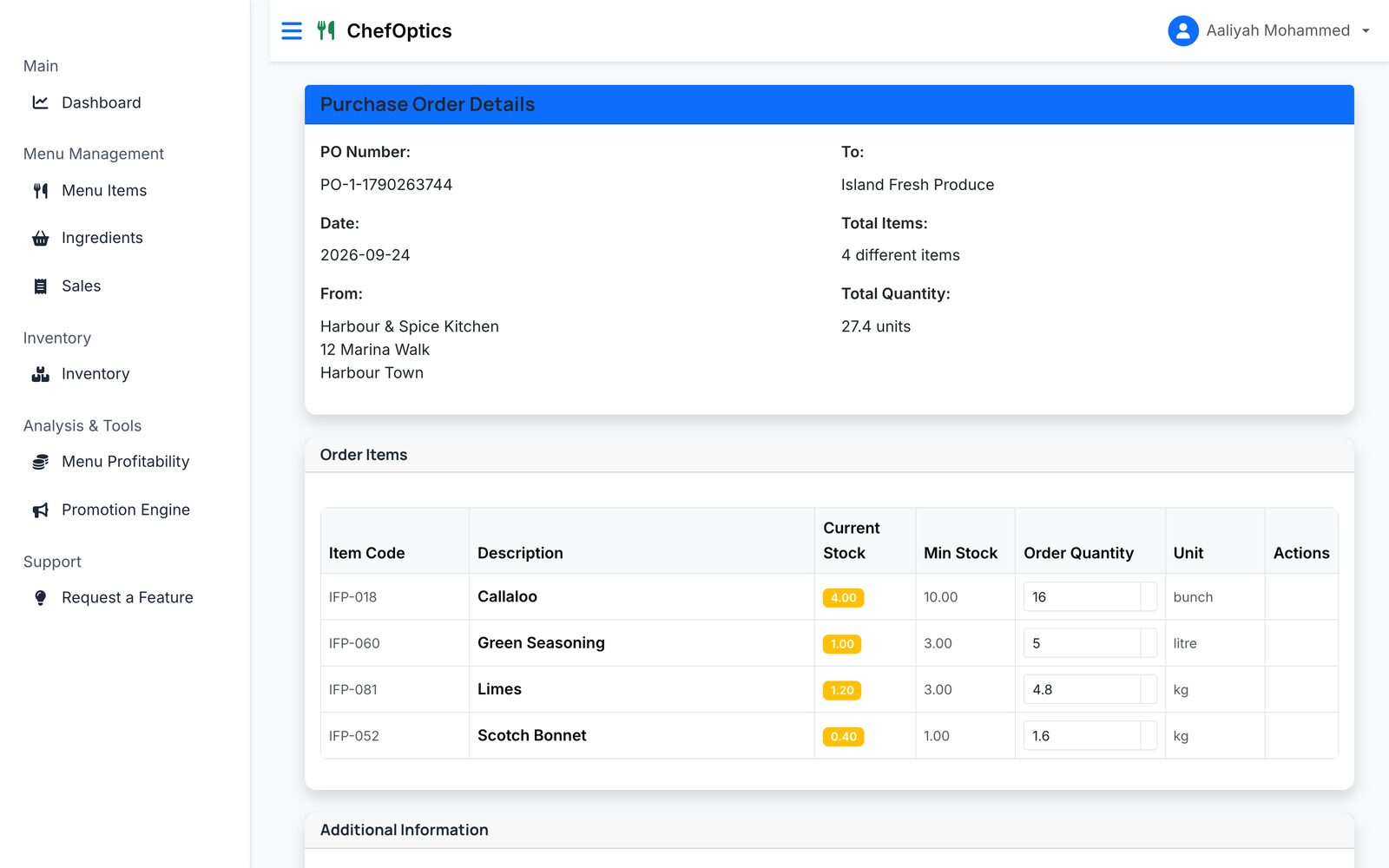Select Inventory in the sidebar

point(95,373)
